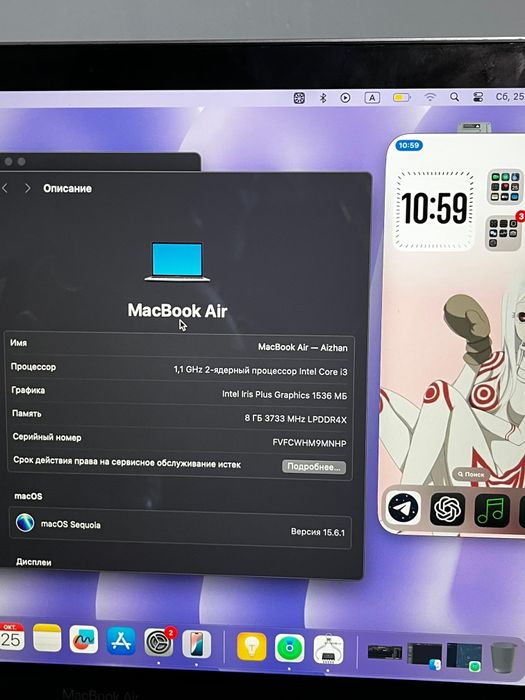Click the MacBook Air title text
The image size is (525, 700).
(x=177, y=310)
